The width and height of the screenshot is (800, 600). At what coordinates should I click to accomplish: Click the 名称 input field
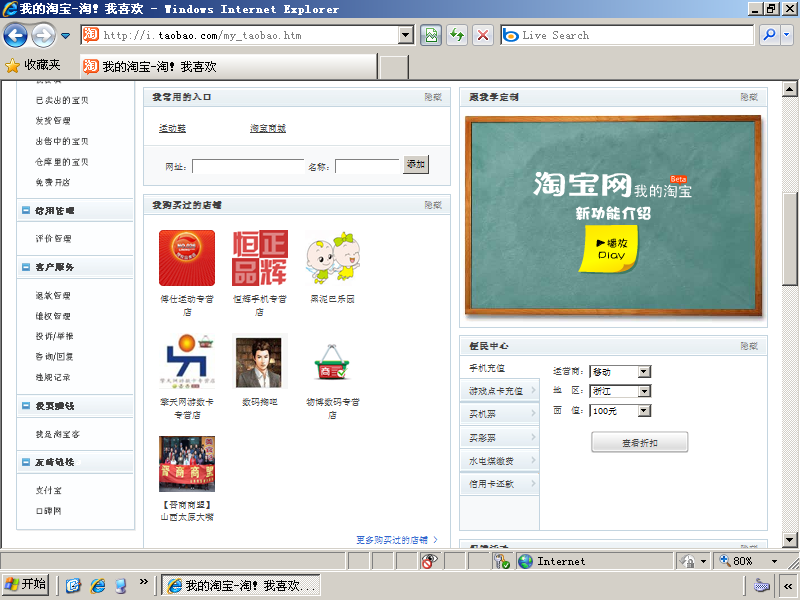367,166
